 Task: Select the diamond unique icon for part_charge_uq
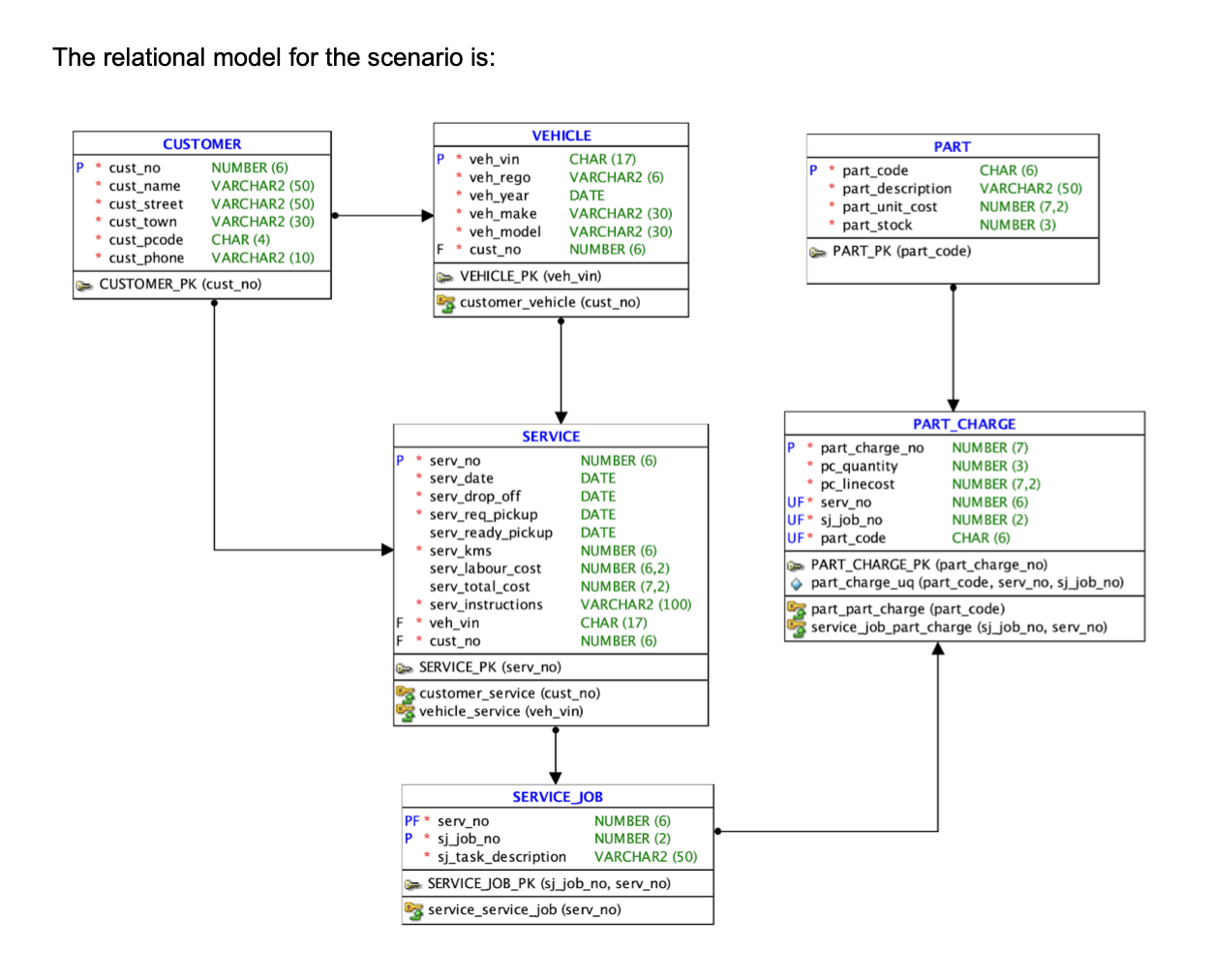coord(796,584)
